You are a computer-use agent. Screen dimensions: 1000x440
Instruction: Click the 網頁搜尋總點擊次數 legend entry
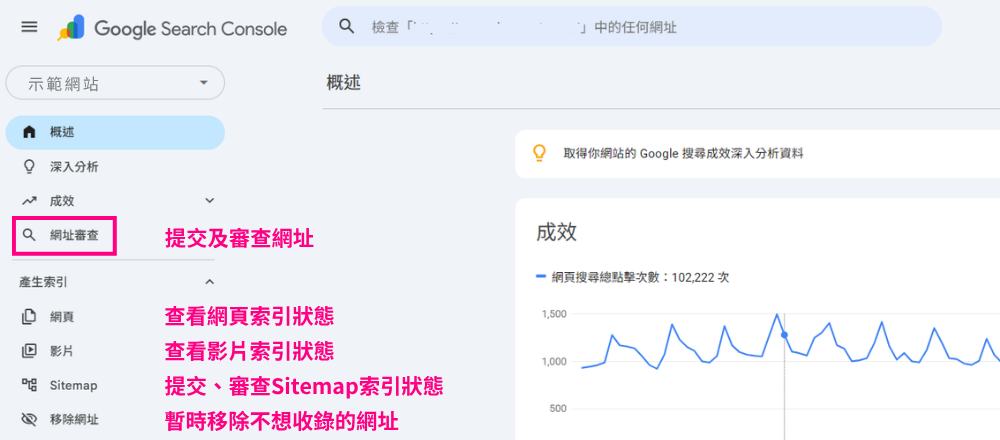(633, 277)
